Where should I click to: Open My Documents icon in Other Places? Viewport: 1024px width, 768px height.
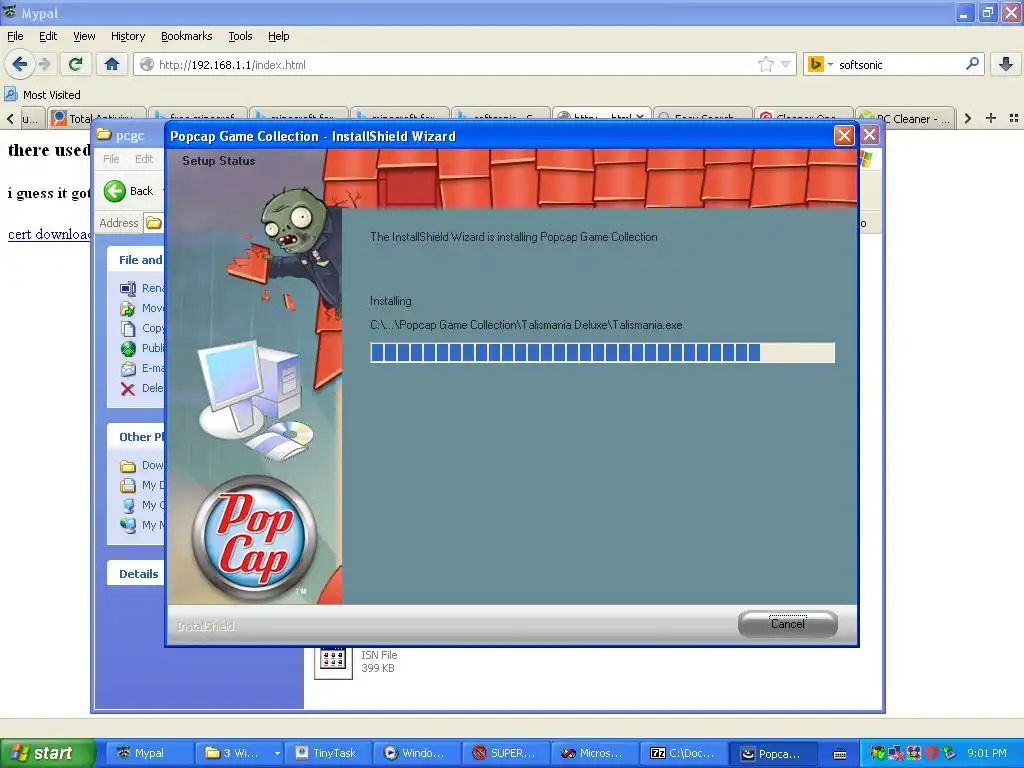pyautogui.click(x=127, y=485)
